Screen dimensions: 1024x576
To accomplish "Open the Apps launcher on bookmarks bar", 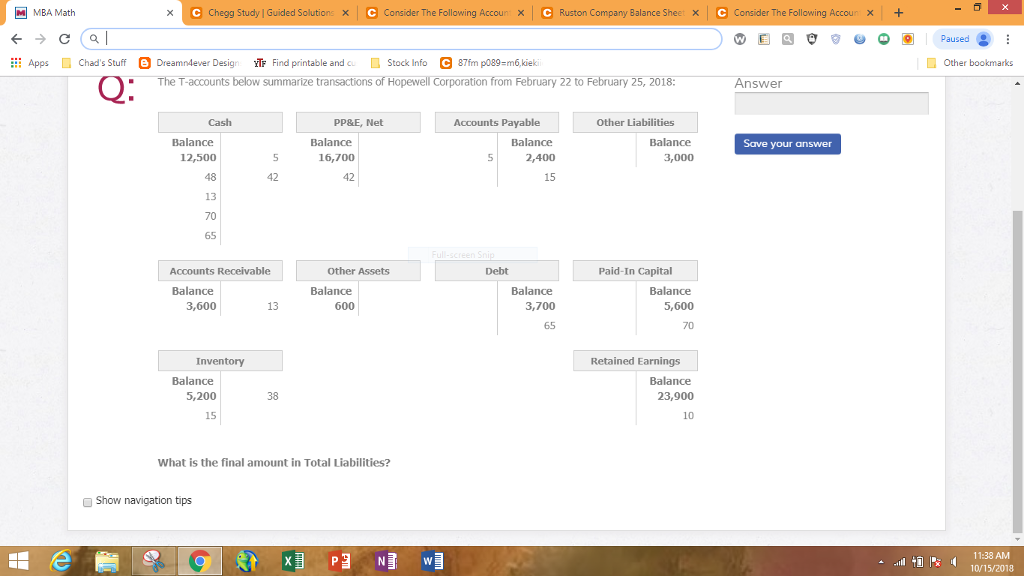I will [15, 62].
